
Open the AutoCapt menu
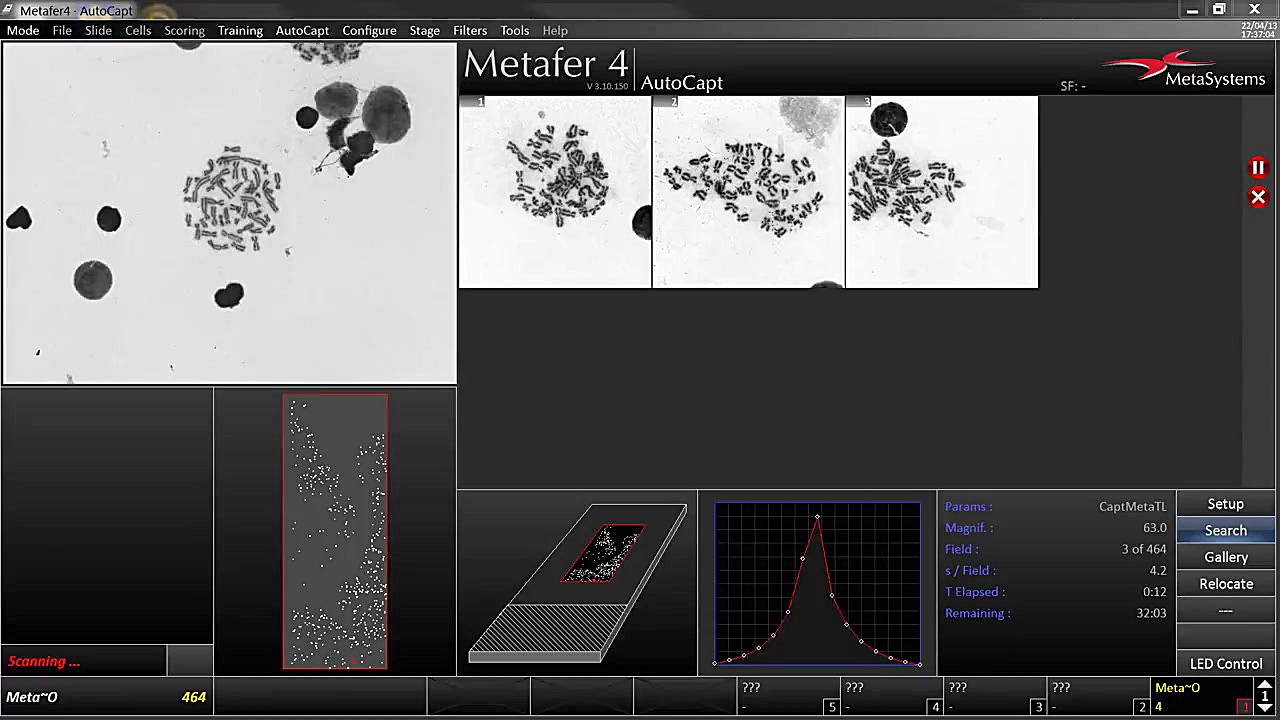coord(302,30)
